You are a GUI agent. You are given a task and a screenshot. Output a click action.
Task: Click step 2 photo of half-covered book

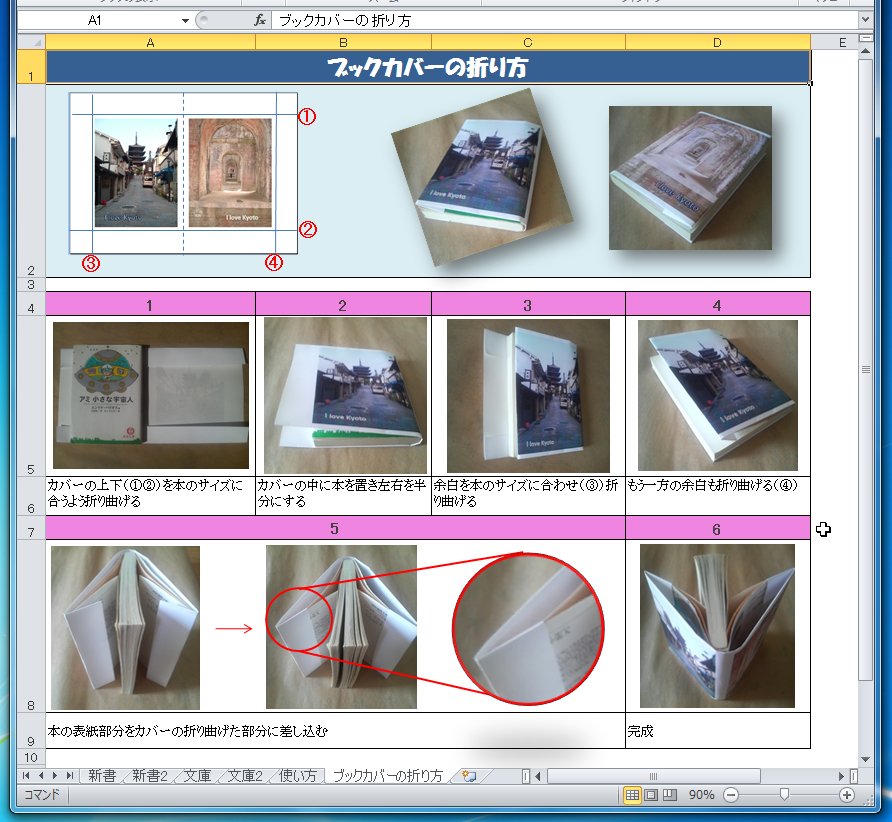point(345,395)
